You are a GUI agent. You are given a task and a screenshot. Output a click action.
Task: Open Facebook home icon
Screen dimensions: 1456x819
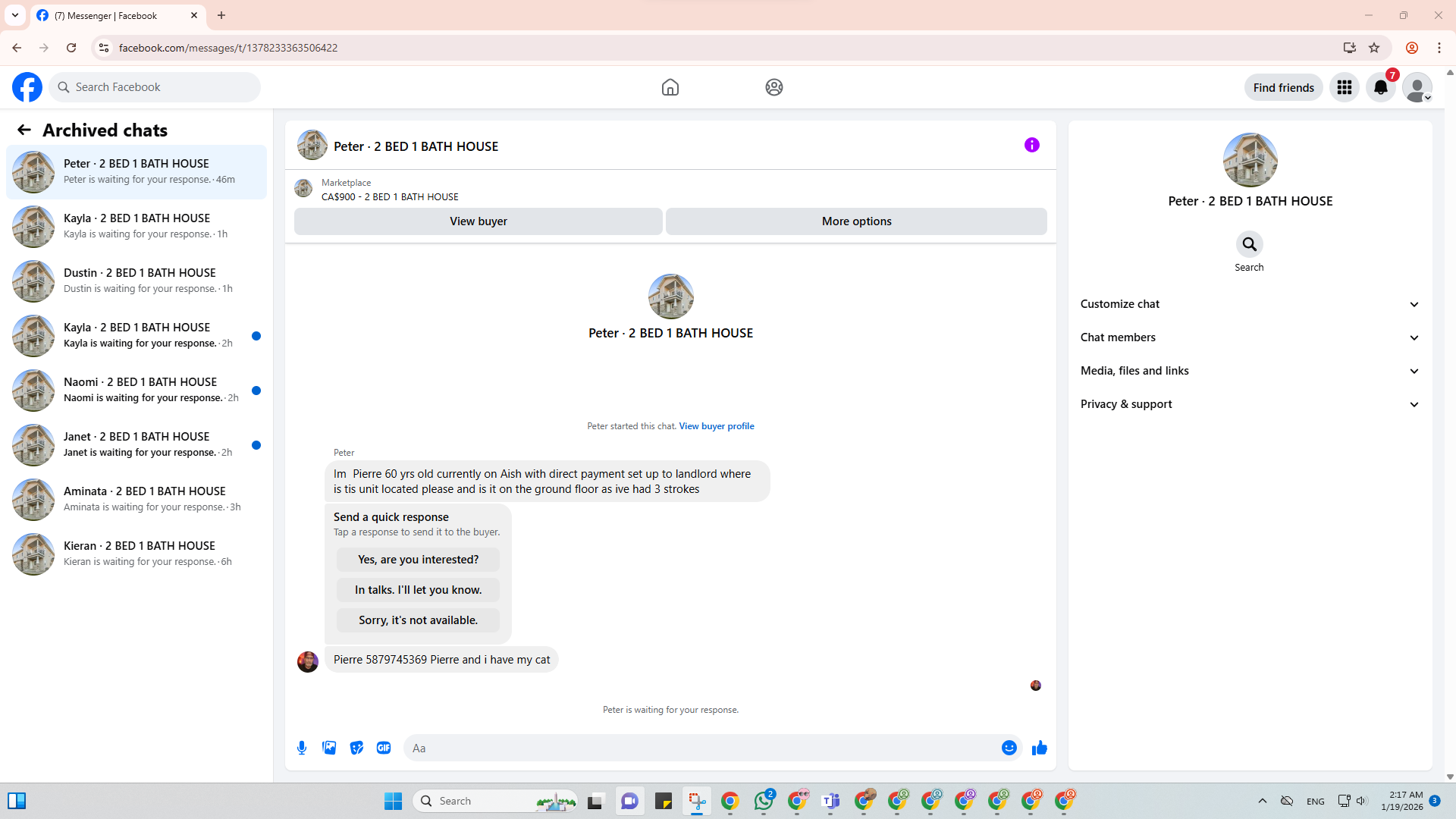[670, 87]
